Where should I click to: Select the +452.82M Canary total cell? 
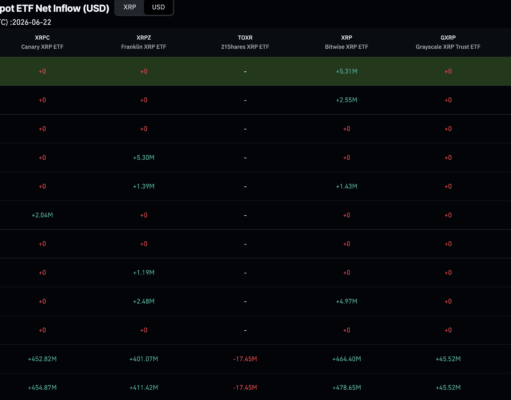[42, 359]
